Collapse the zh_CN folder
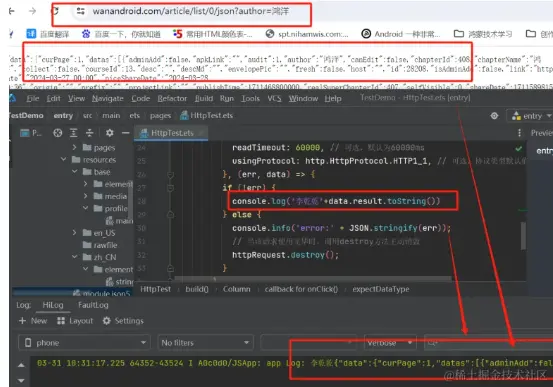 click(x=74, y=257)
